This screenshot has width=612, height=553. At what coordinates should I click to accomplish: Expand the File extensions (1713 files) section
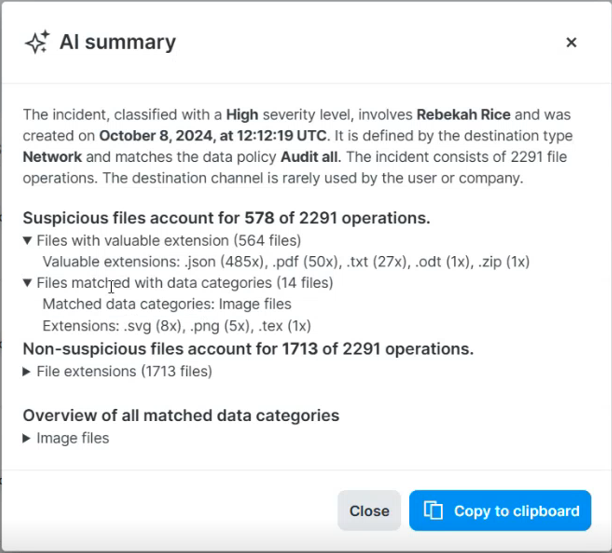click(27, 372)
